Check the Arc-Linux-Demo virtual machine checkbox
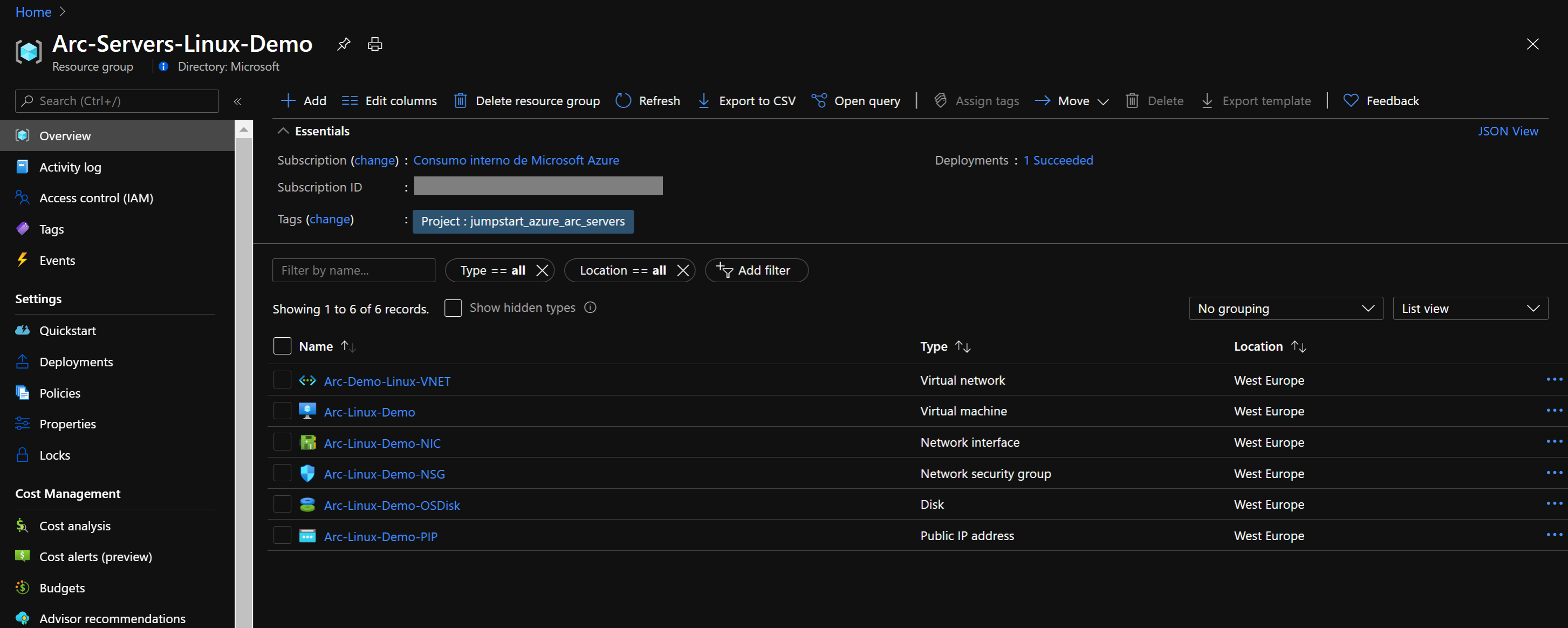 pyautogui.click(x=283, y=411)
